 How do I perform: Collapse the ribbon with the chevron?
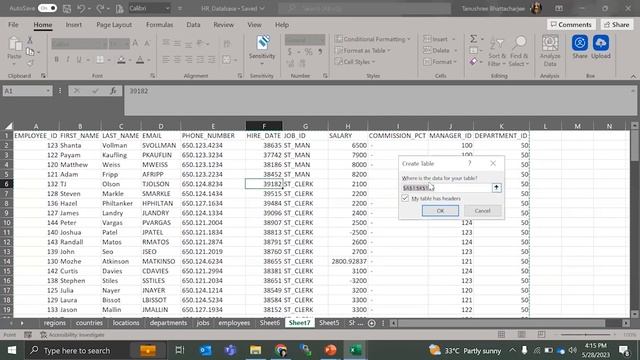[633, 76]
